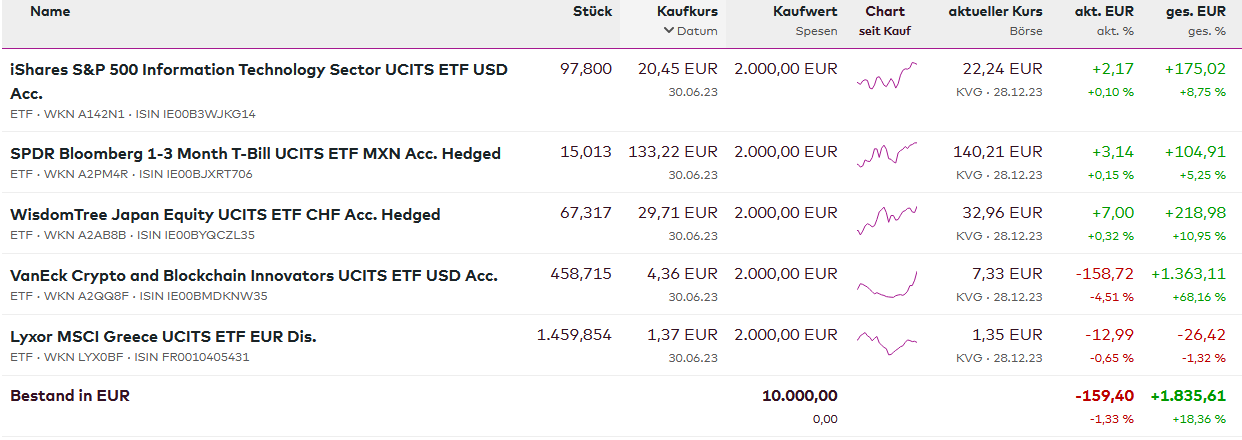
Task: View SPDR T-Bill sparkline chart
Action: tap(886, 153)
